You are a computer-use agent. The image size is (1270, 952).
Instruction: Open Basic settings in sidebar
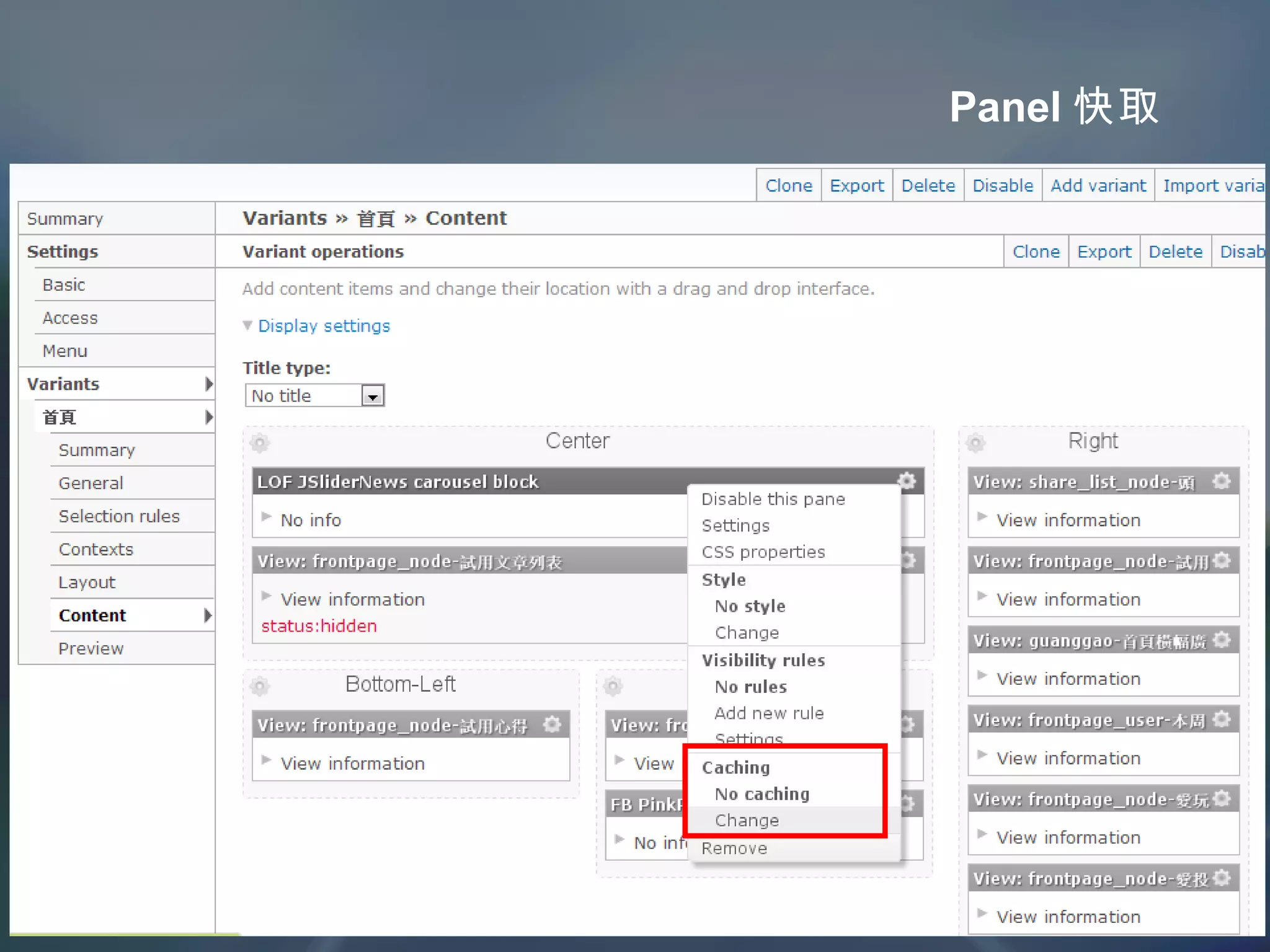124,284
